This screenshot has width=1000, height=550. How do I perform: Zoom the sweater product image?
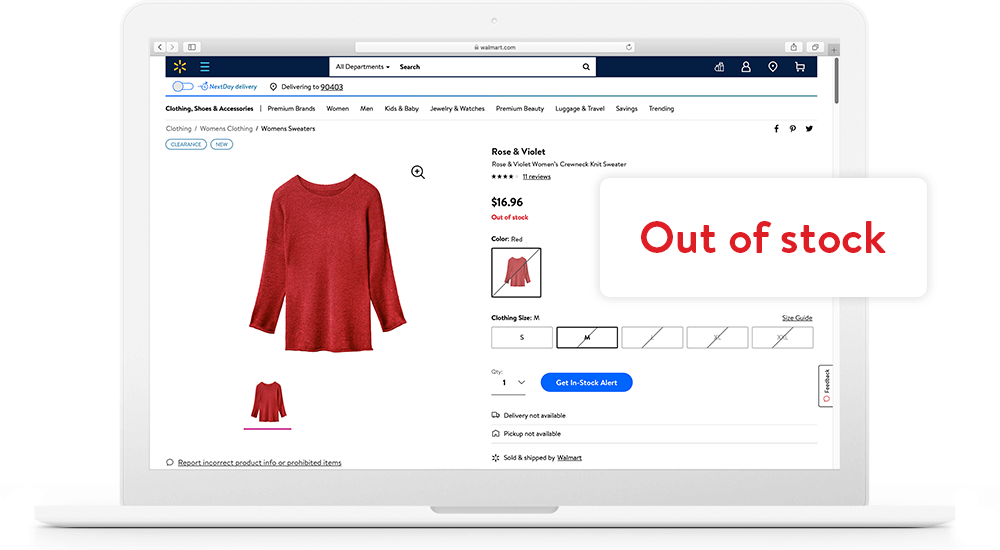coord(418,172)
